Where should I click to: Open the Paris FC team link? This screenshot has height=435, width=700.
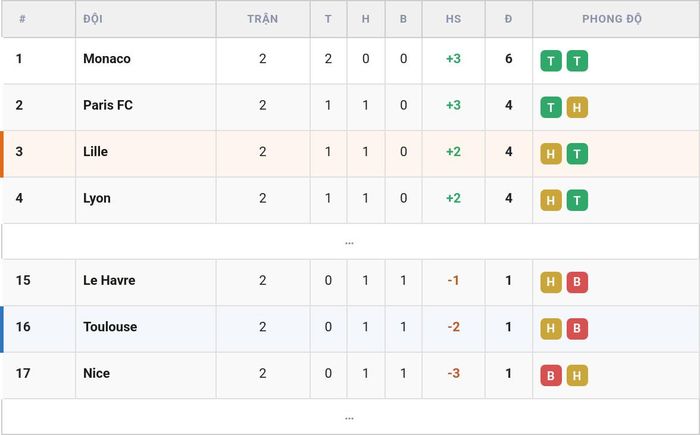pyautogui.click(x=108, y=105)
